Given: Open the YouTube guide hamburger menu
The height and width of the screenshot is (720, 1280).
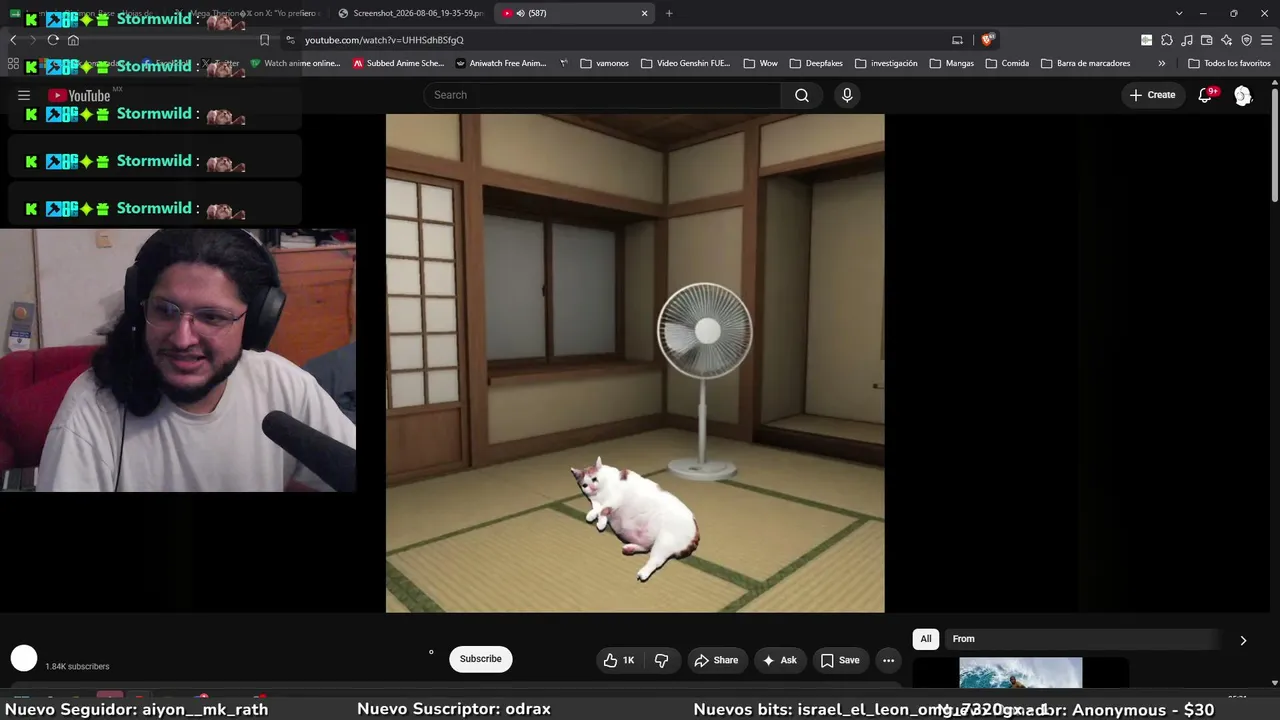Looking at the screenshot, I should click(24, 95).
